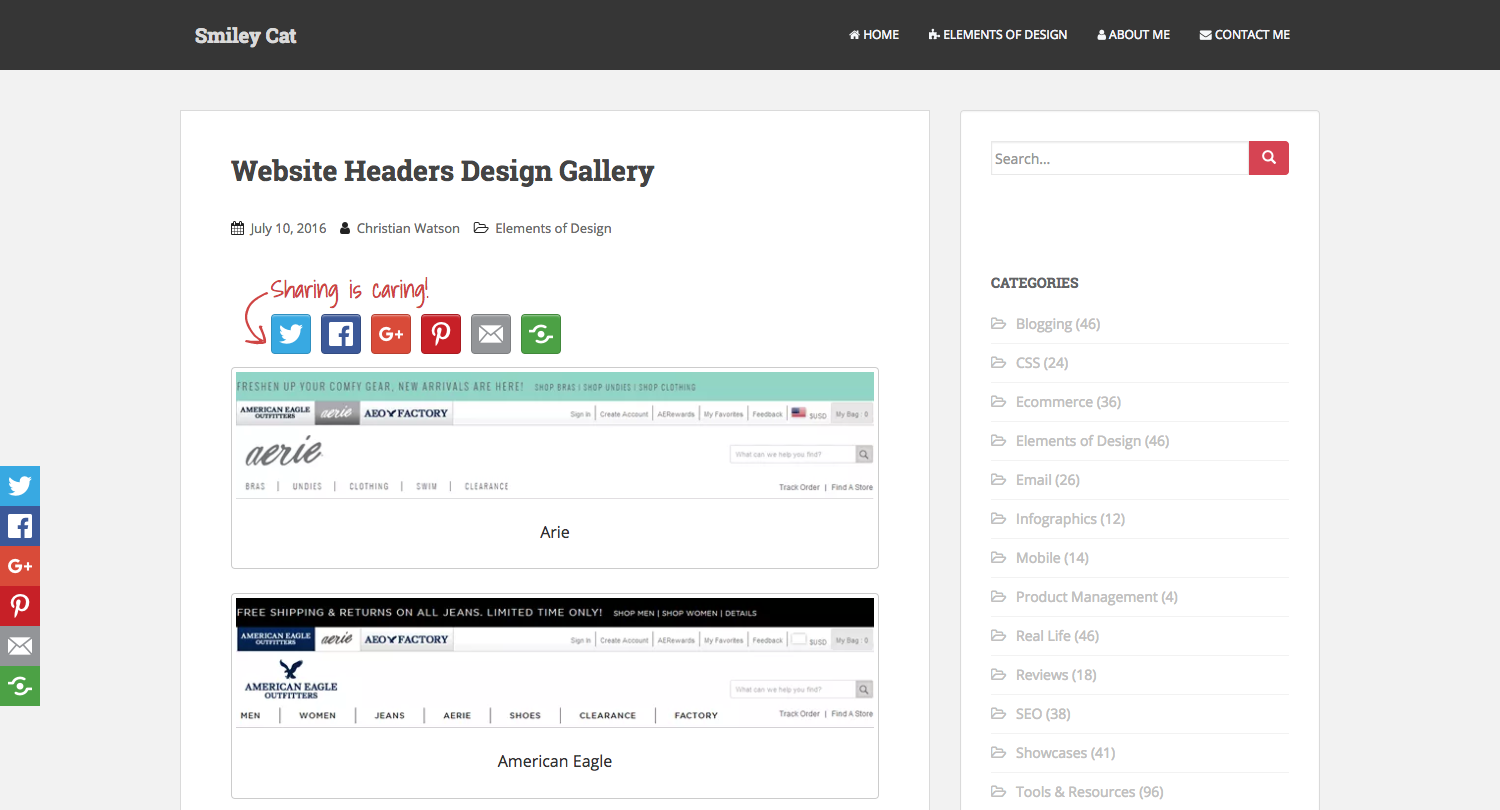Open SEO (38) category
Screen dimensions: 1500x810
[1043, 714]
